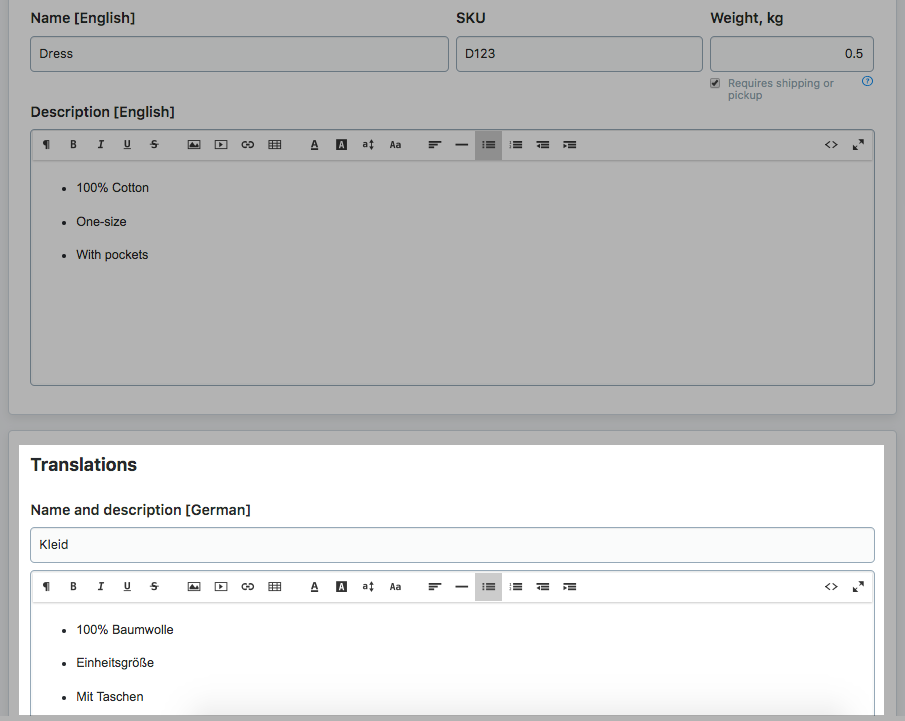Image resolution: width=905 pixels, height=721 pixels.
Task: Click the shipping help question mark icon
Action: (867, 82)
